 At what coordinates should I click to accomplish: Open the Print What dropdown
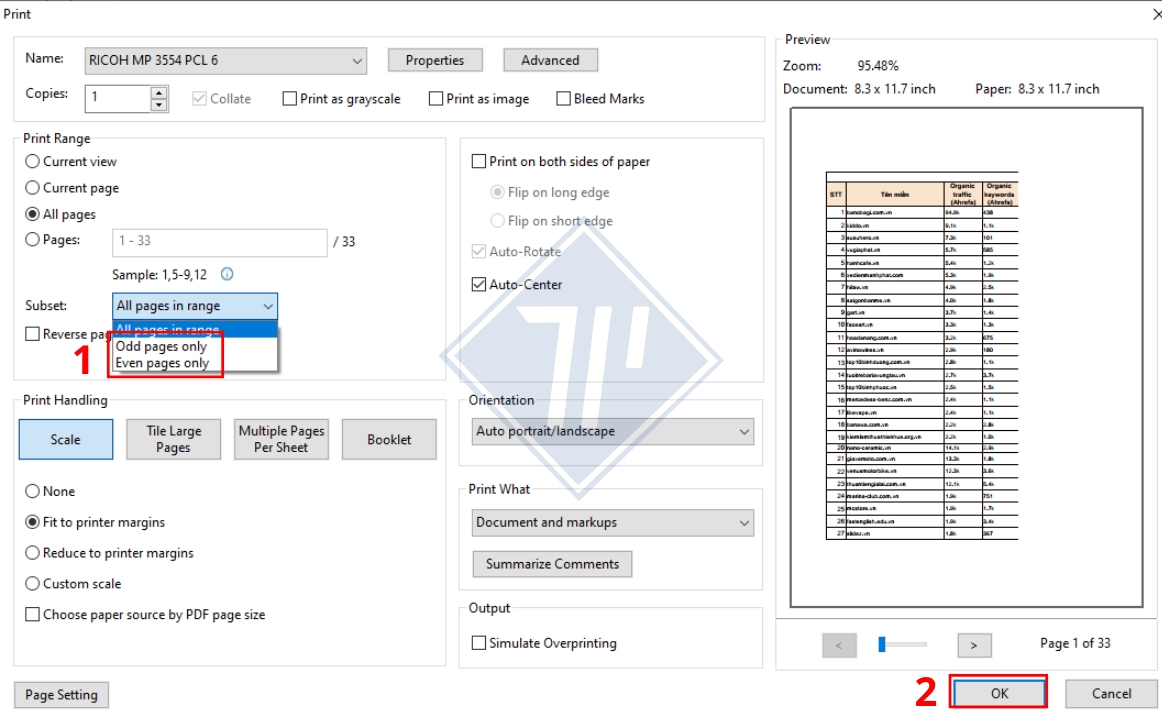[613, 523]
